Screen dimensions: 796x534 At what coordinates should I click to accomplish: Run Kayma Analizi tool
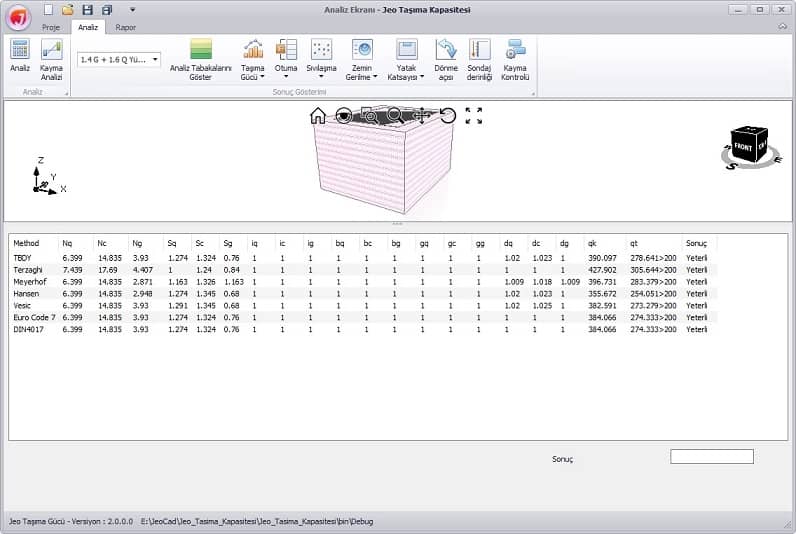tap(51, 56)
